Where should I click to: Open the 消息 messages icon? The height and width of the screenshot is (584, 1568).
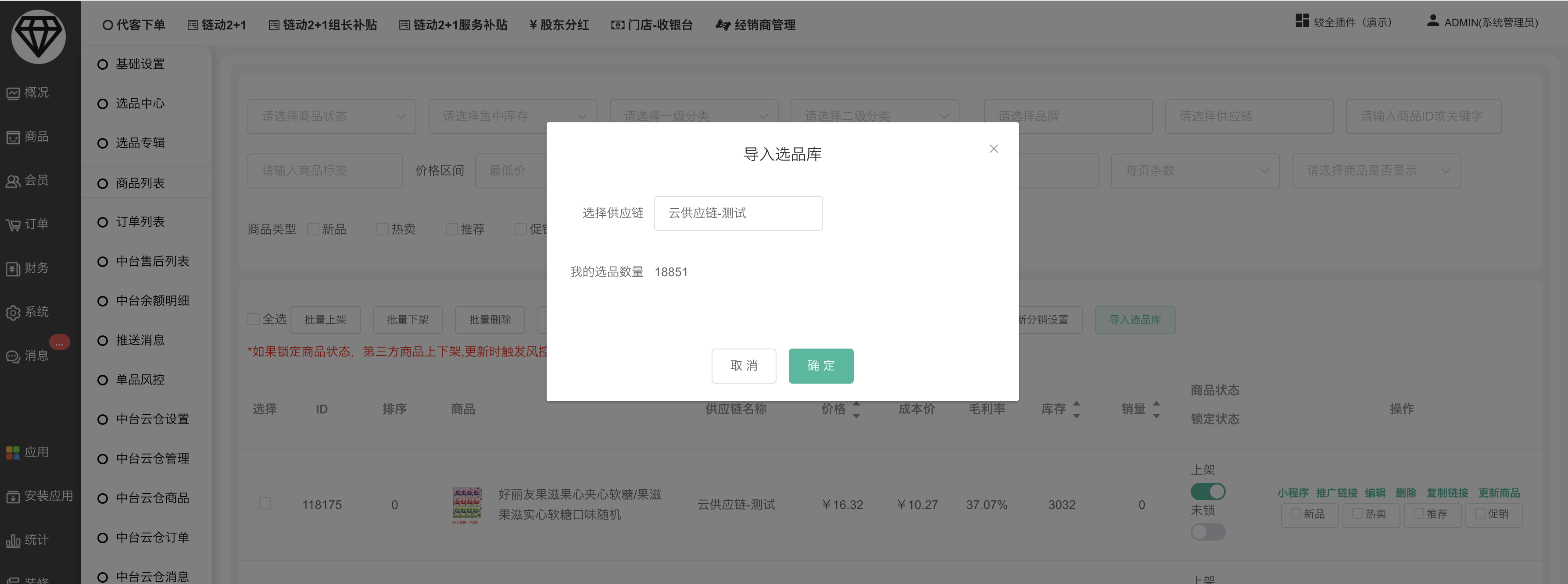click(14, 356)
